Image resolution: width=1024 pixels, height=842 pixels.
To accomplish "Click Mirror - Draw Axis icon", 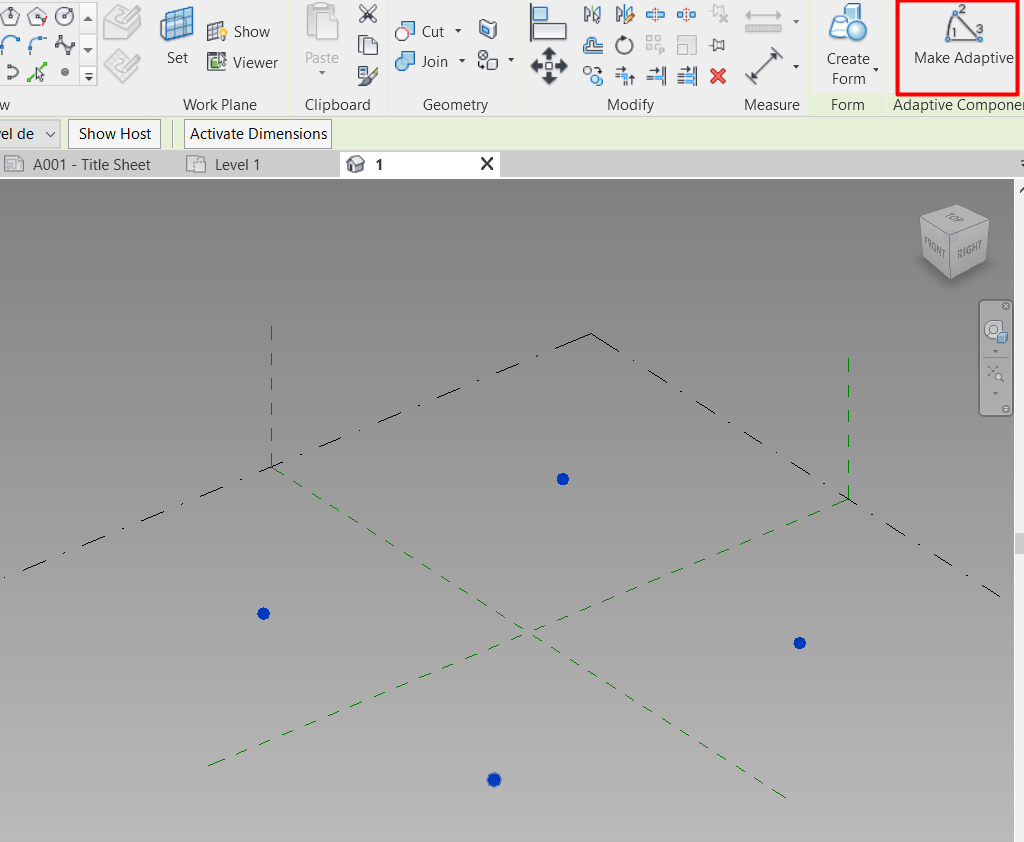I will tap(624, 14).
